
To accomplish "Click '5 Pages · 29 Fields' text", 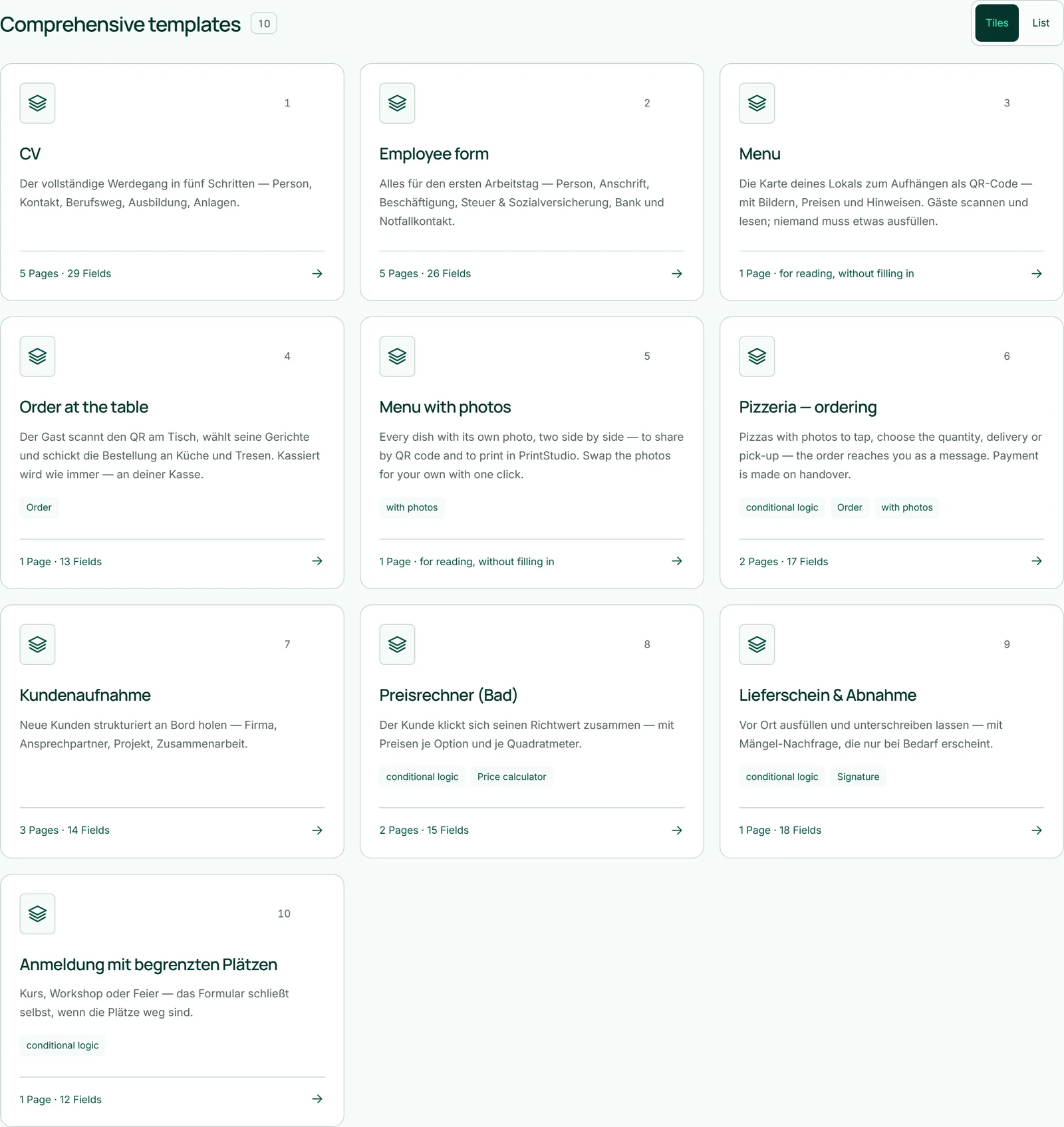I will click(65, 273).
